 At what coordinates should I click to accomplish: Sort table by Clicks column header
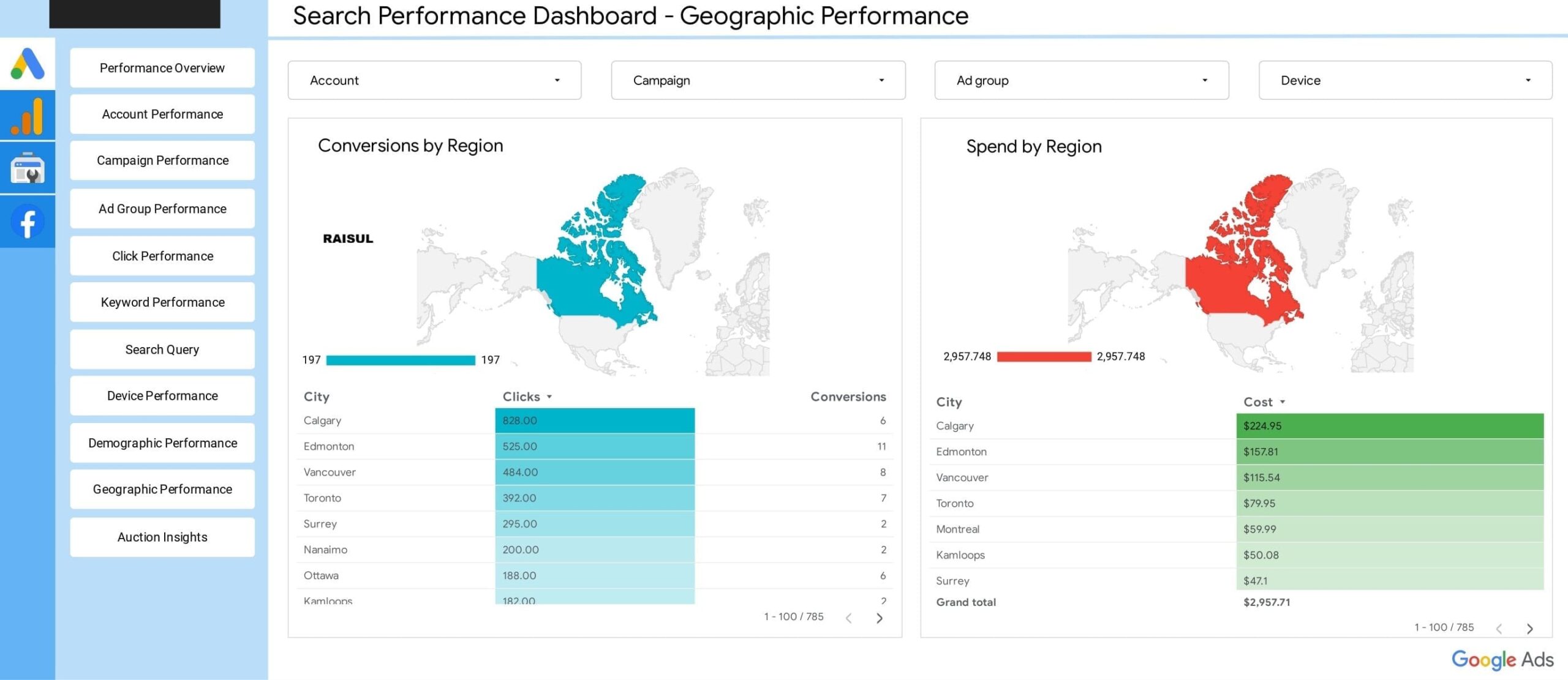pyautogui.click(x=522, y=397)
